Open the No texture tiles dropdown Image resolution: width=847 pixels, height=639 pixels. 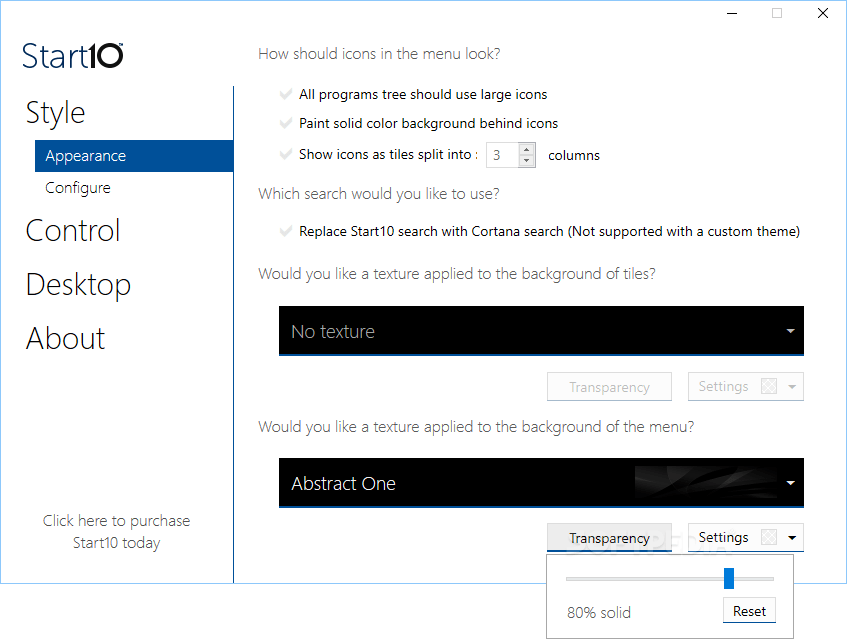541,331
